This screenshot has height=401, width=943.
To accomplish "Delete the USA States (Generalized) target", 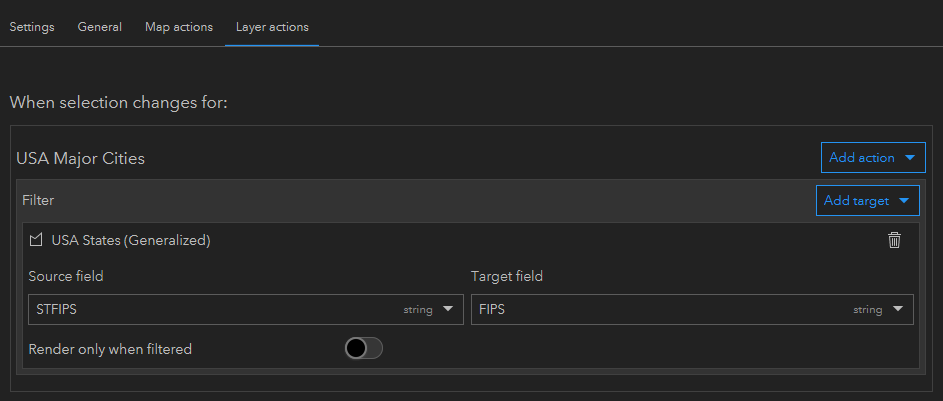I will [x=894, y=240].
